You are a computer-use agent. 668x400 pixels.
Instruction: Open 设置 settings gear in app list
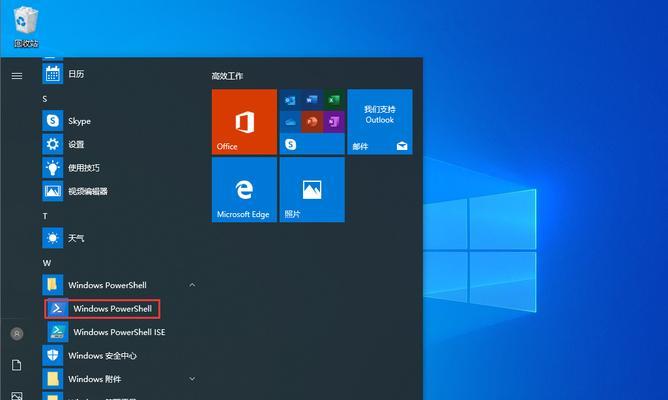53,144
